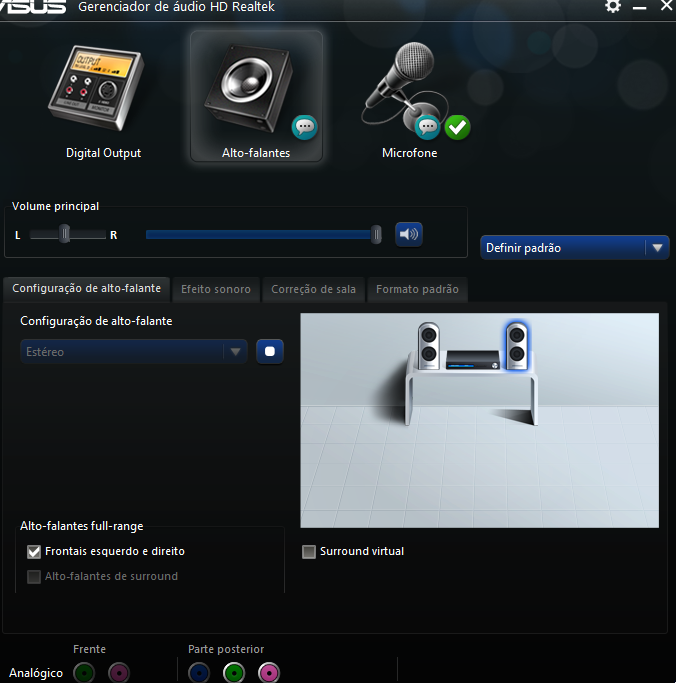The image size is (676, 683).
Task: Switch to the Correção de sala tab
Action: (314, 290)
